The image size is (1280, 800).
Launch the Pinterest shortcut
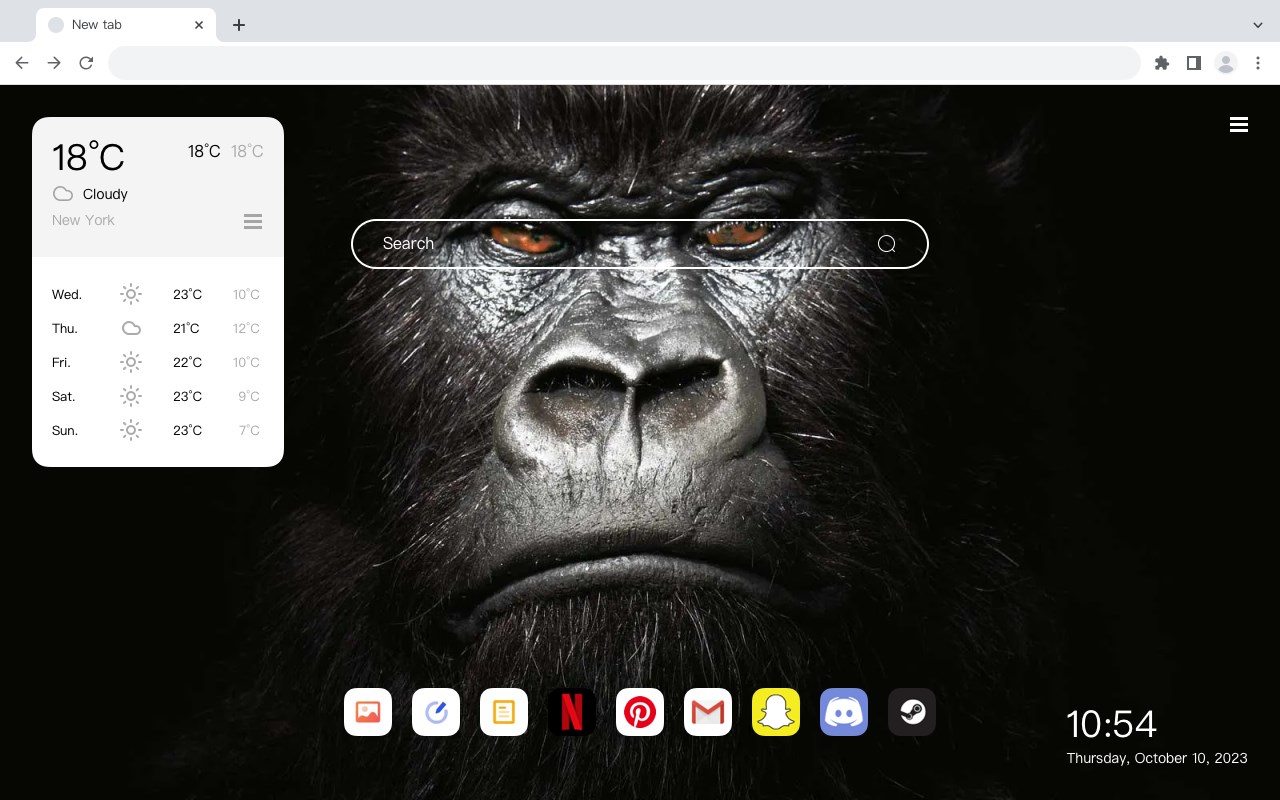[640, 712]
